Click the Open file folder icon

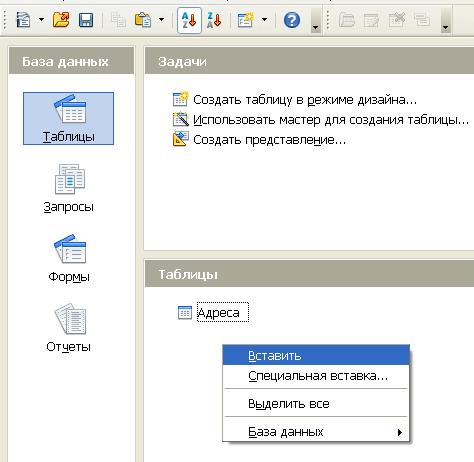tap(61, 20)
